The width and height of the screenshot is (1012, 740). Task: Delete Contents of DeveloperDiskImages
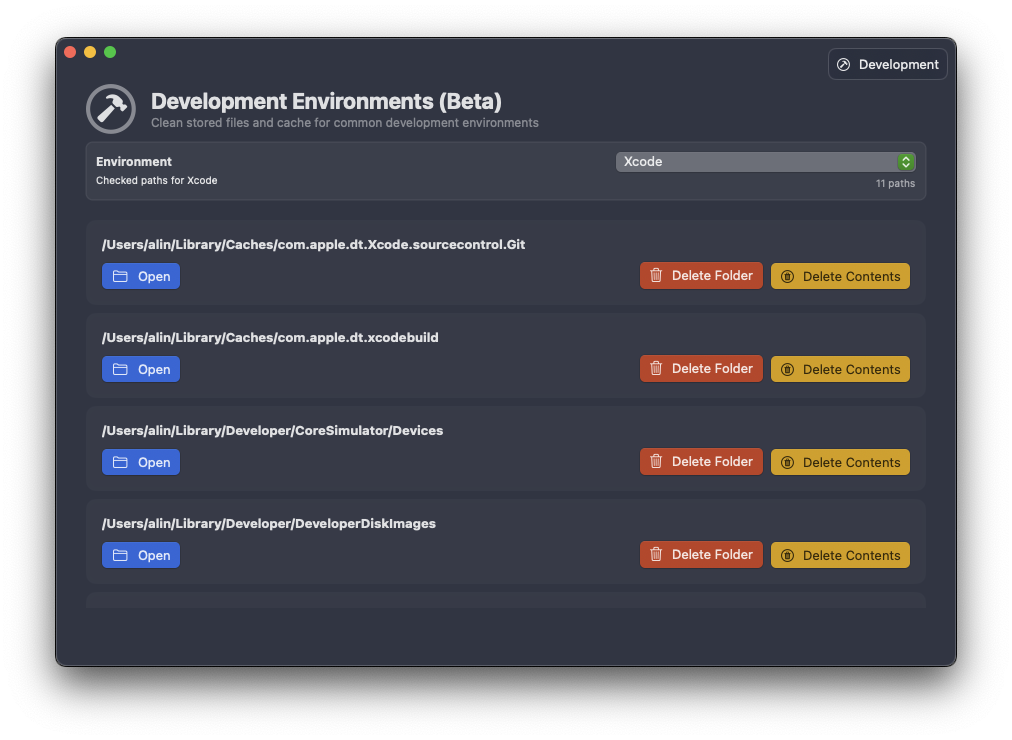(x=840, y=555)
